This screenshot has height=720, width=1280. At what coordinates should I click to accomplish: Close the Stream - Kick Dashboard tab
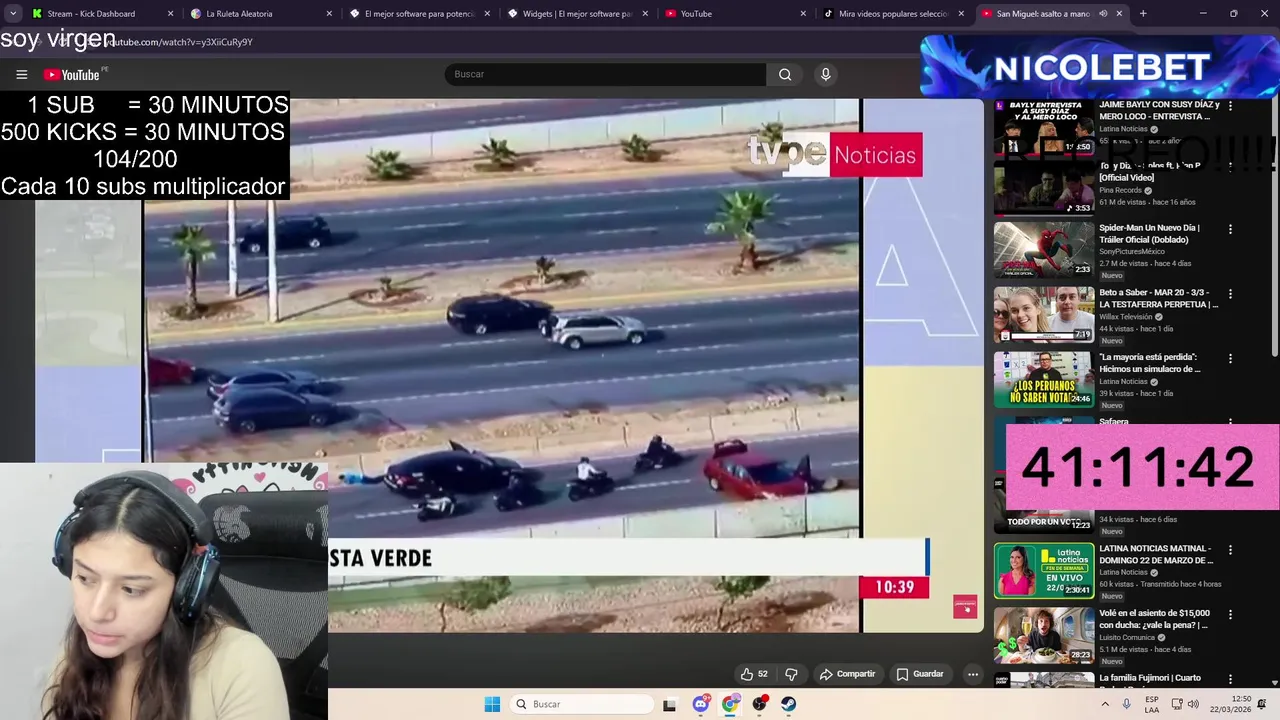[x=170, y=14]
